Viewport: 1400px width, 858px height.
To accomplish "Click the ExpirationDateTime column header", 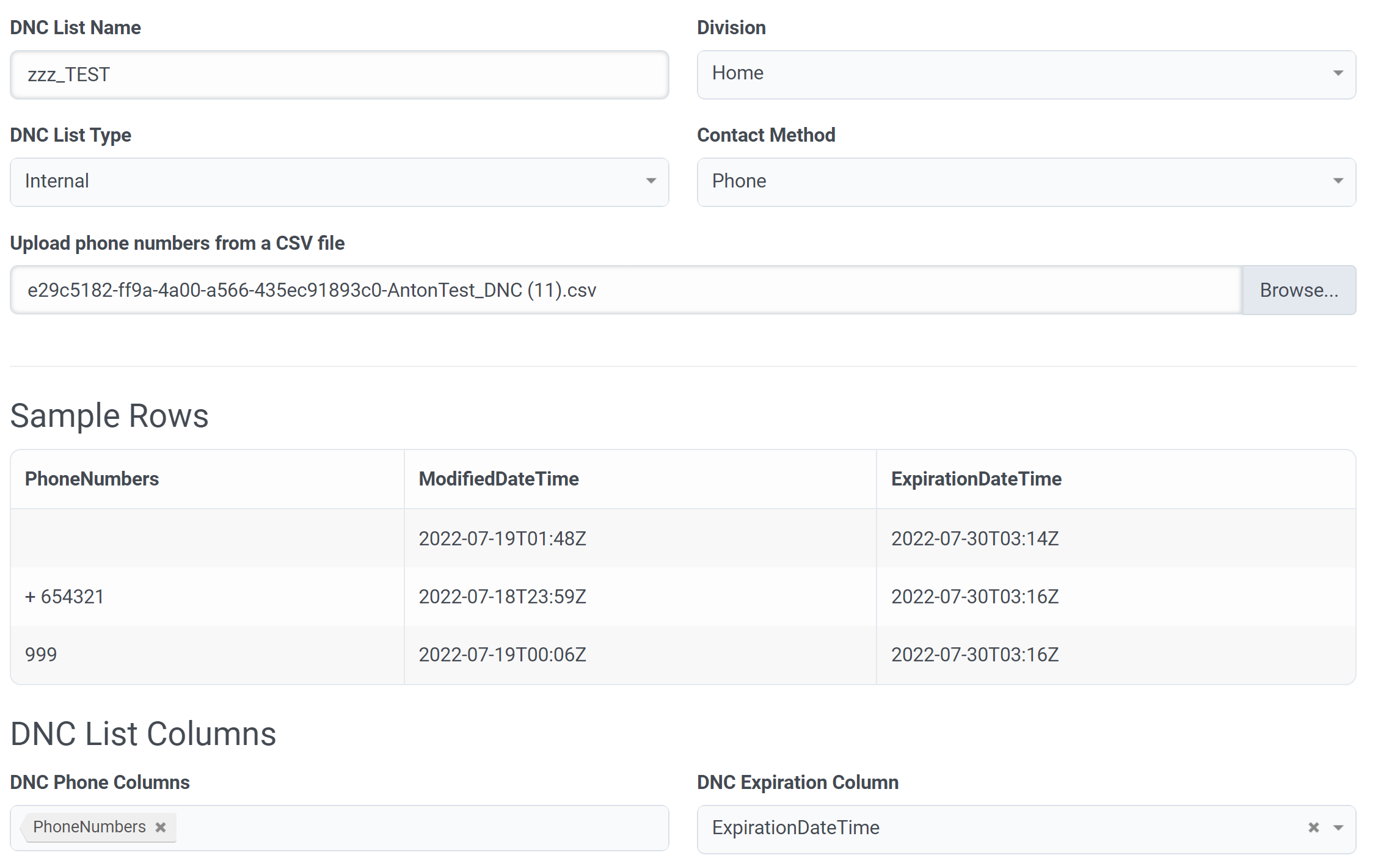I will [x=975, y=479].
